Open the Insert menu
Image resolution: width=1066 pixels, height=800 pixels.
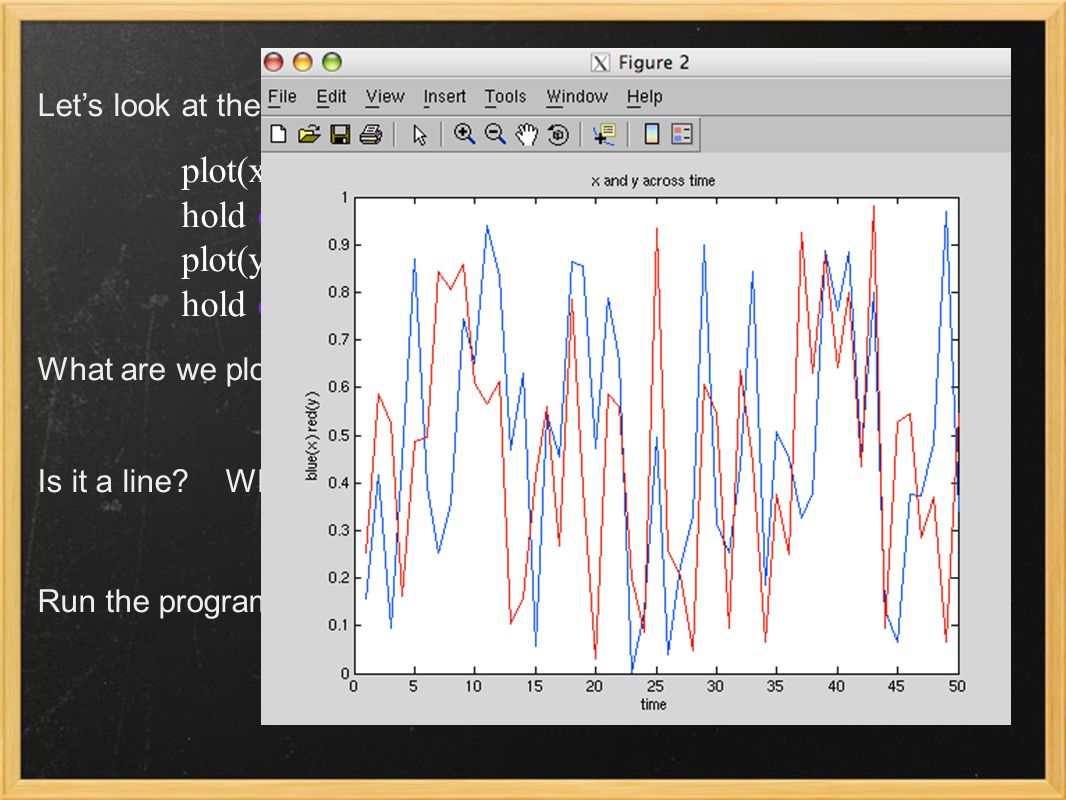445,97
